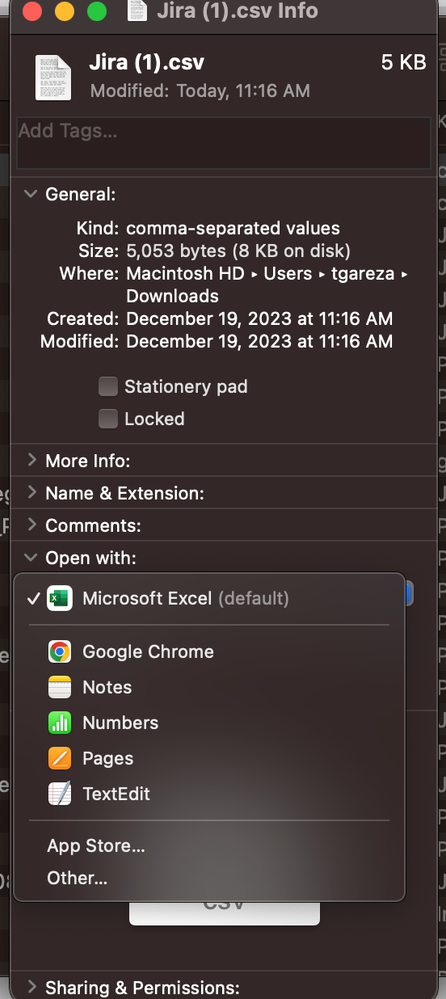Click the Add Tags field

point(223,143)
